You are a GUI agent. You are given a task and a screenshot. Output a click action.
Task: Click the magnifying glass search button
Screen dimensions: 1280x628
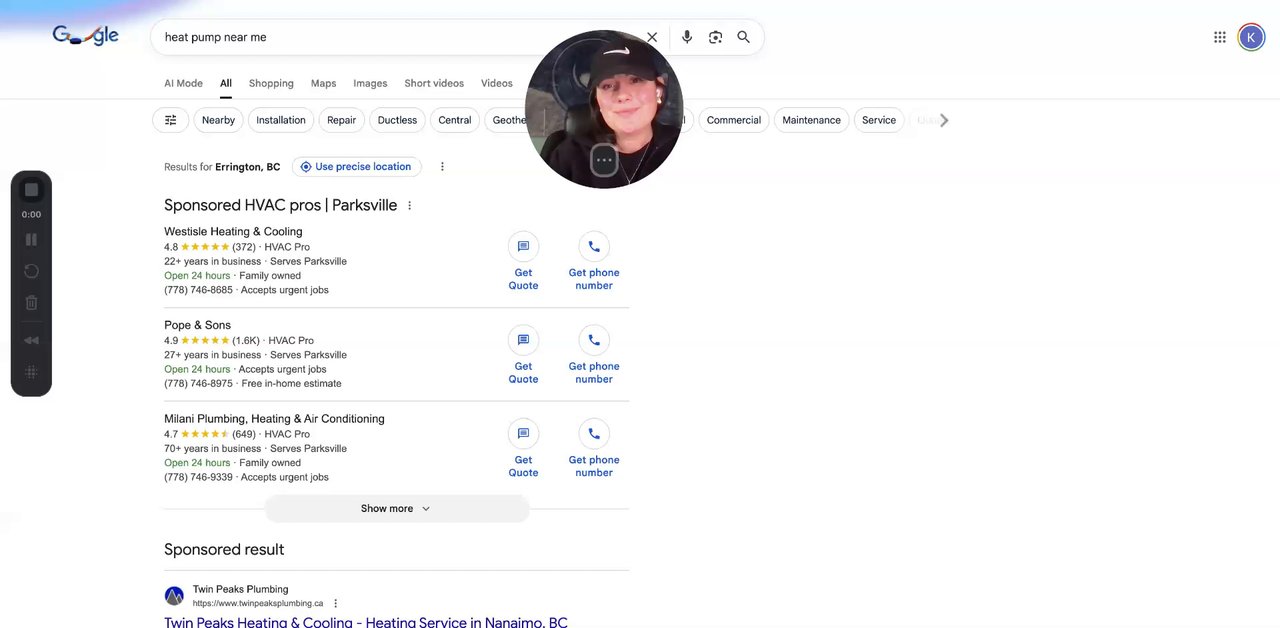(743, 37)
